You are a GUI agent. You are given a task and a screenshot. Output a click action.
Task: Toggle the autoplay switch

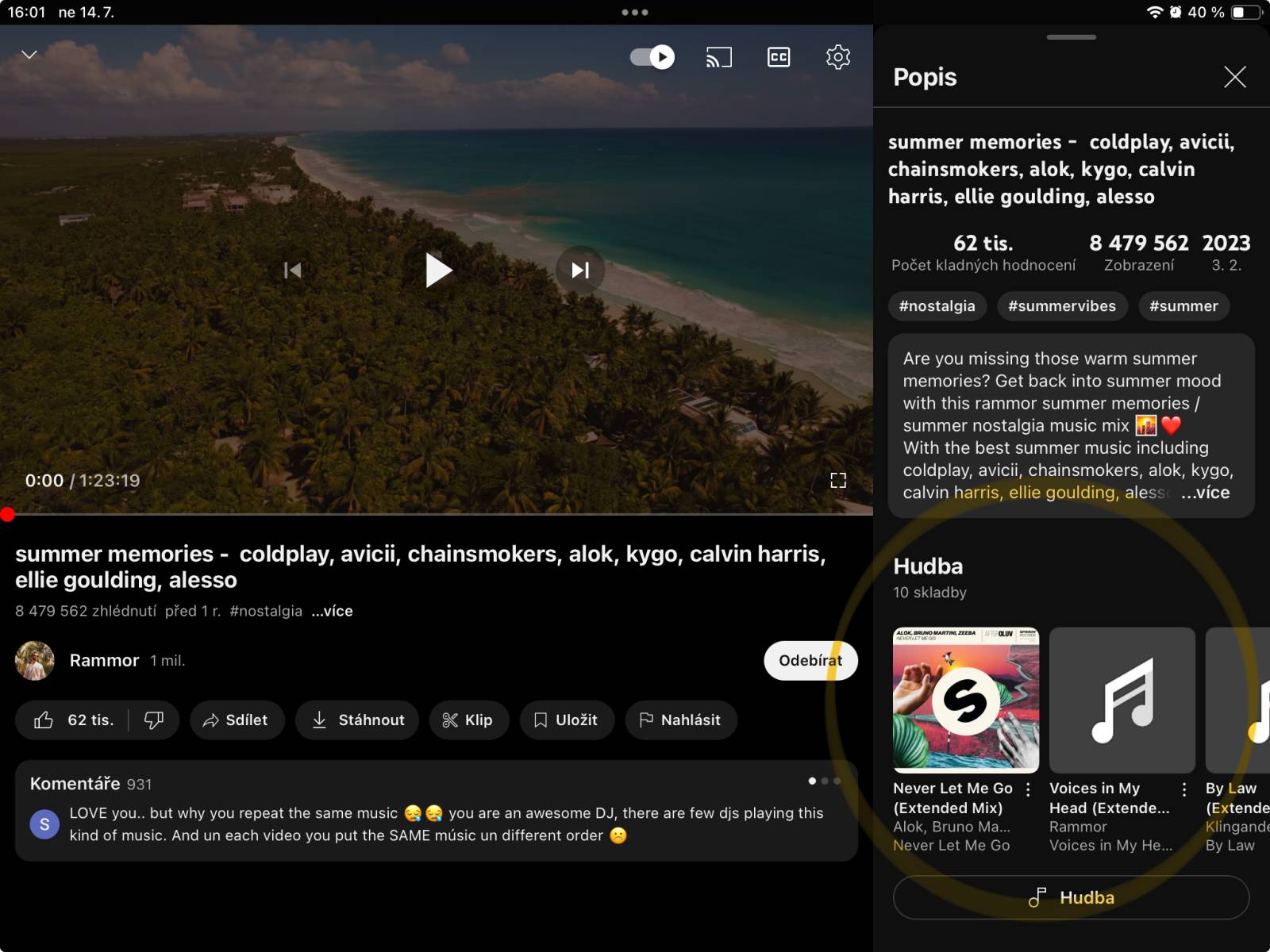point(652,57)
